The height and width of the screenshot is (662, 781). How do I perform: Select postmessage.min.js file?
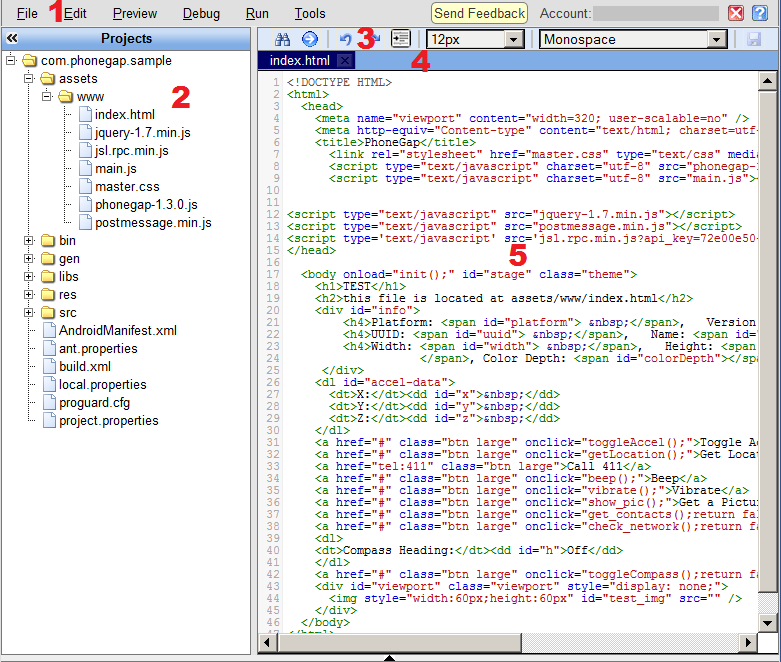pos(153,222)
